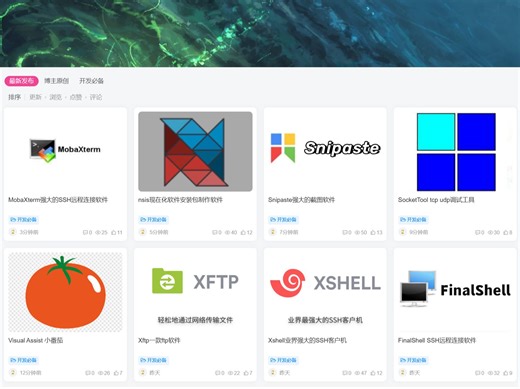
Task: Click 开发必备 tag on nsis card
Action: (153, 220)
